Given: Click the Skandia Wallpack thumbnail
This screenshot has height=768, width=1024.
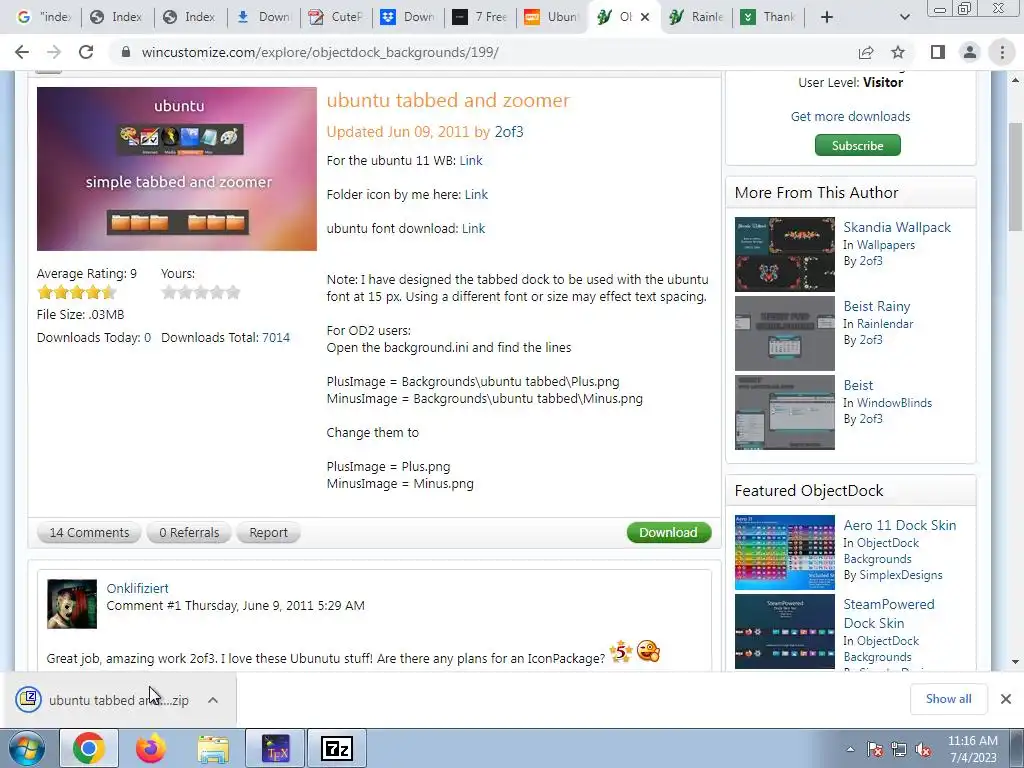Looking at the screenshot, I should coord(784,254).
